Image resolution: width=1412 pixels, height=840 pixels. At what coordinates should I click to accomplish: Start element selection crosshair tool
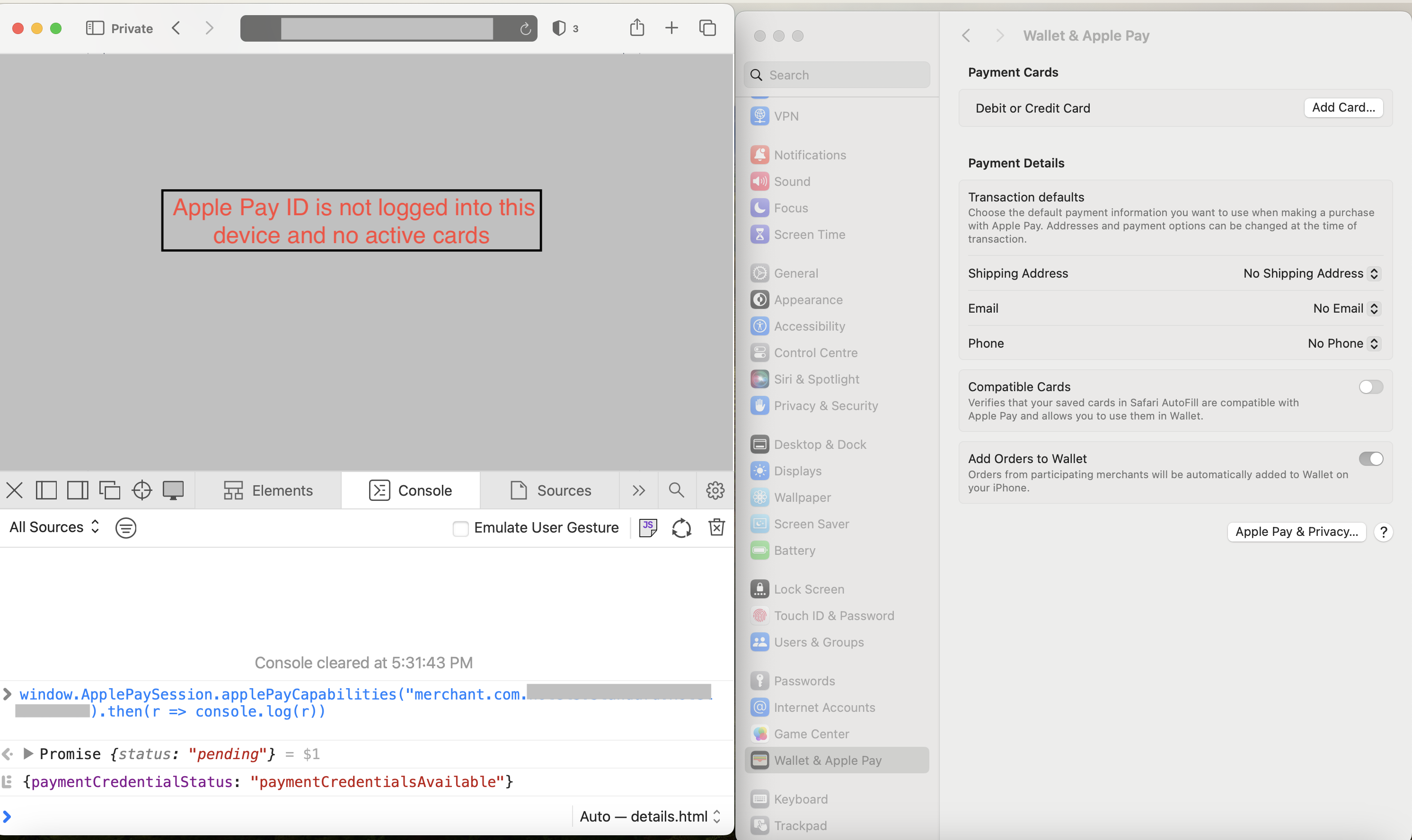point(141,490)
